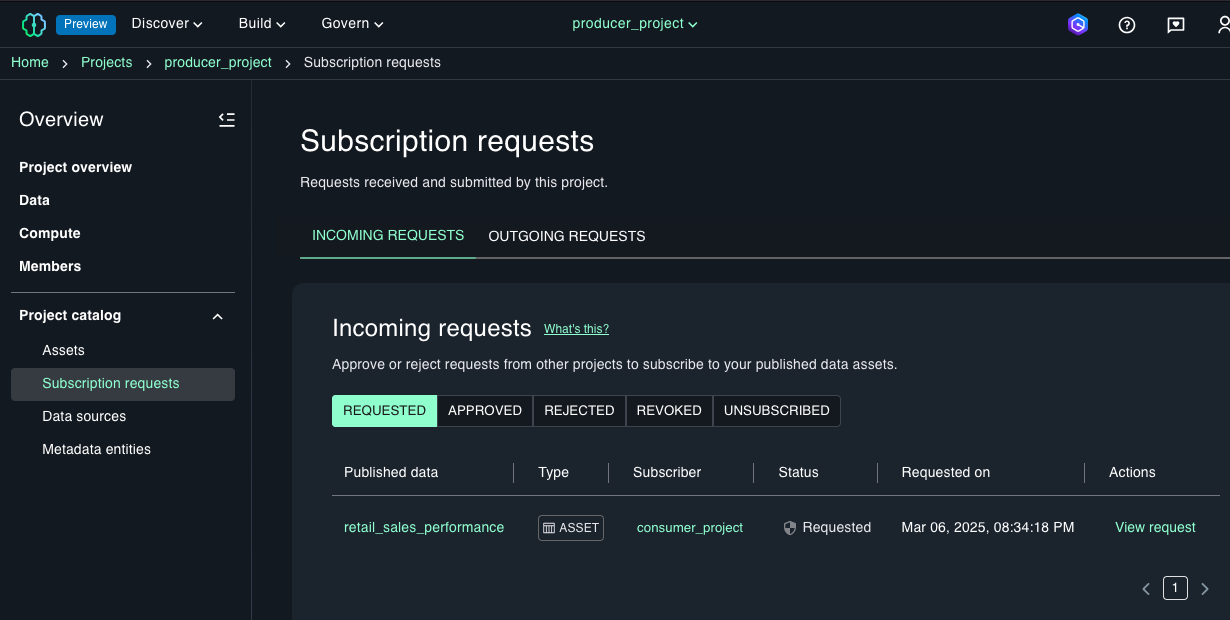Open retail_sales_performance asset link
Screen dimensions: 1230x620
coord(424,528)
